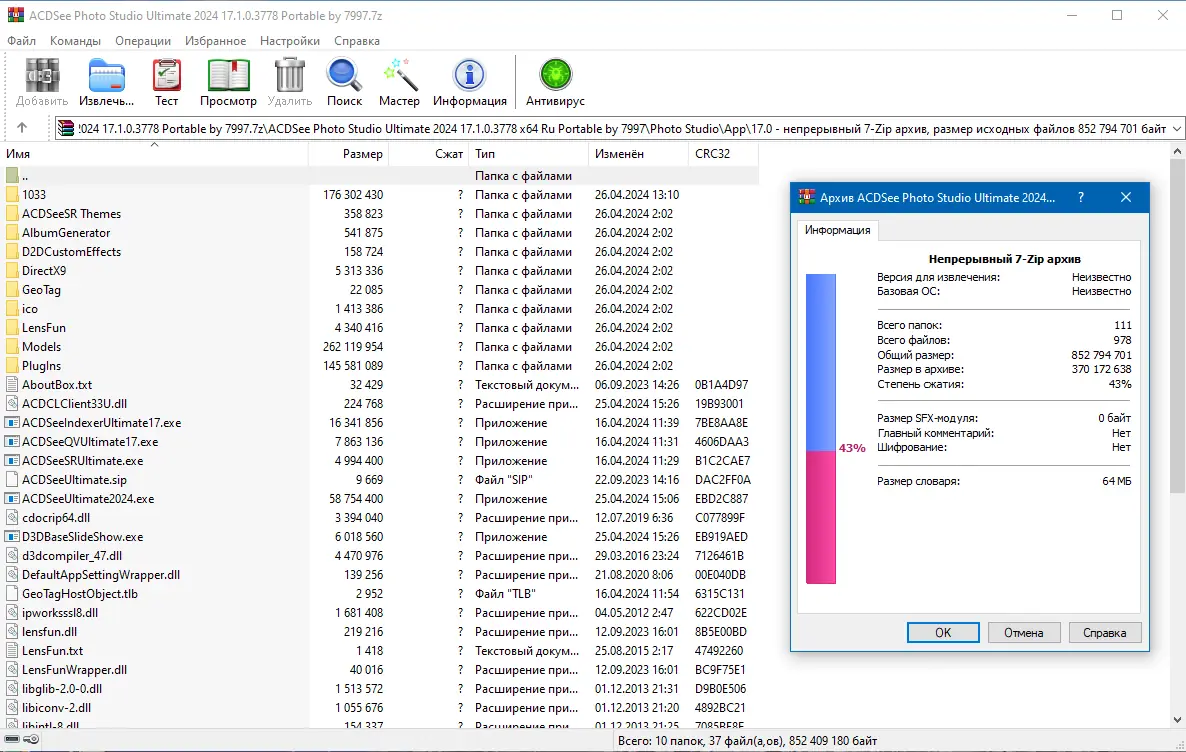
Task: Select ACDSeeIndexerUltimate17.exe file
Action: (x=101, y=423)
